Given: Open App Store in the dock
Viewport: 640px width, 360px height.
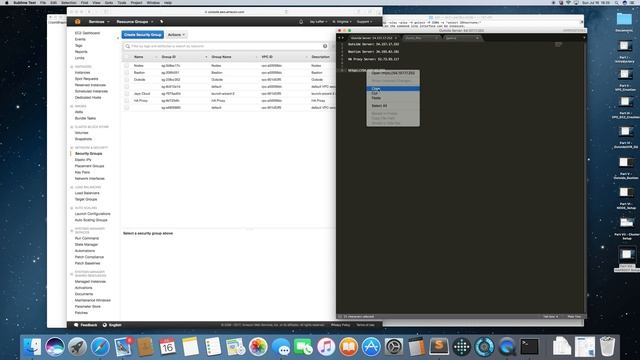Looking at the screenshot, I should [x=371, y=347].
